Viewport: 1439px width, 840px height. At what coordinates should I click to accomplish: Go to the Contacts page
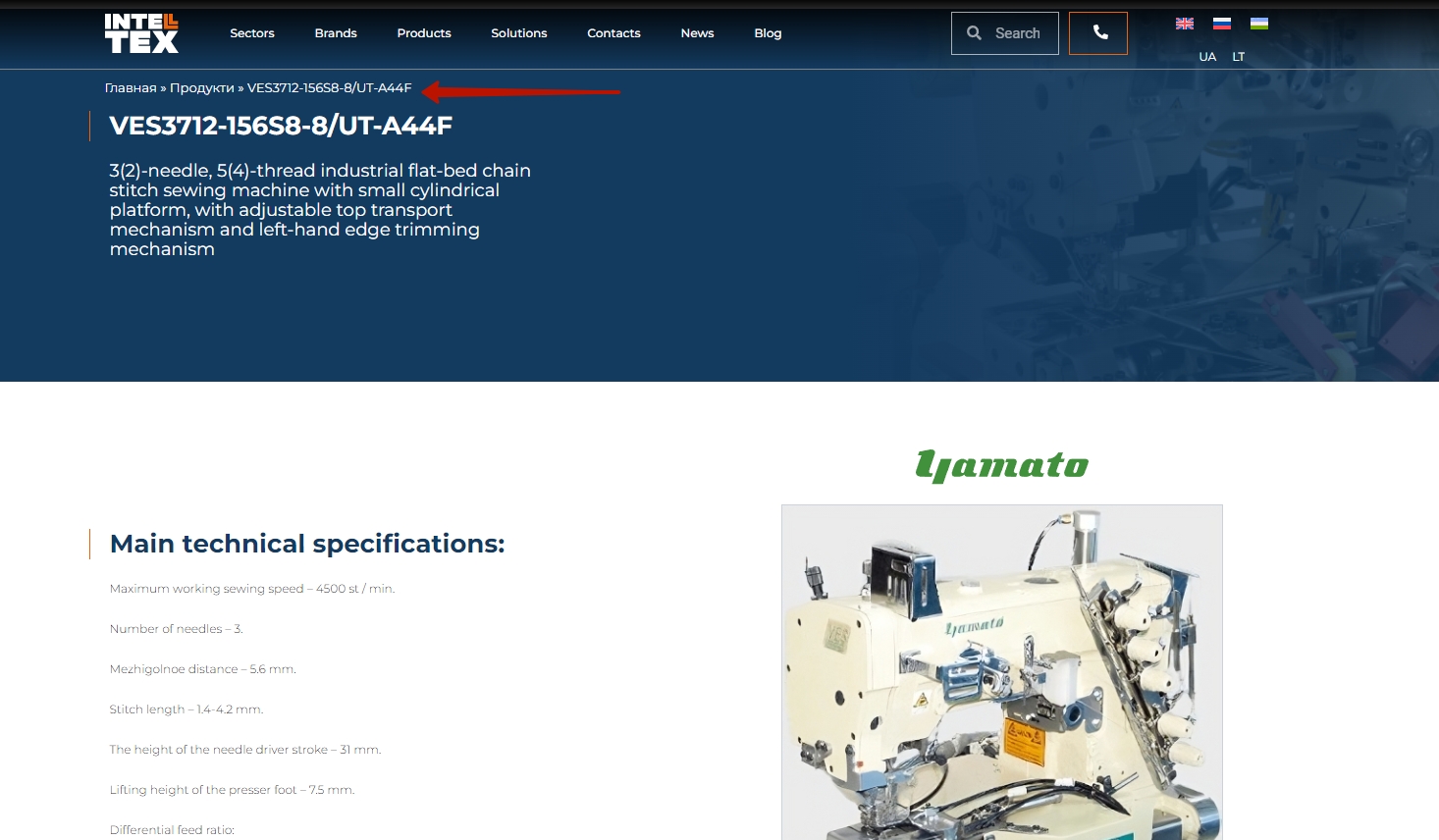613,33
